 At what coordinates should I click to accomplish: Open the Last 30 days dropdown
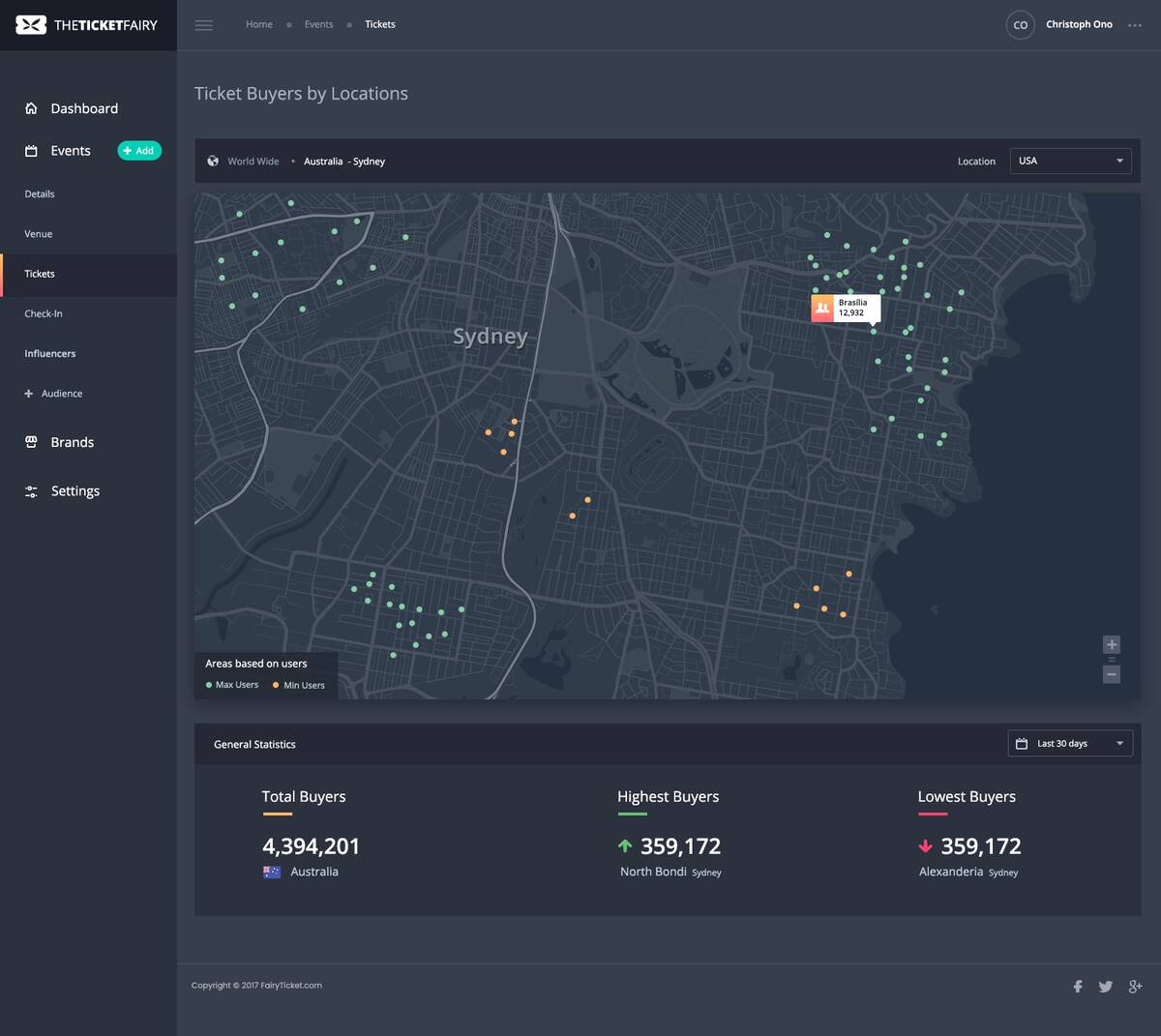click(x=1070, y=744)
